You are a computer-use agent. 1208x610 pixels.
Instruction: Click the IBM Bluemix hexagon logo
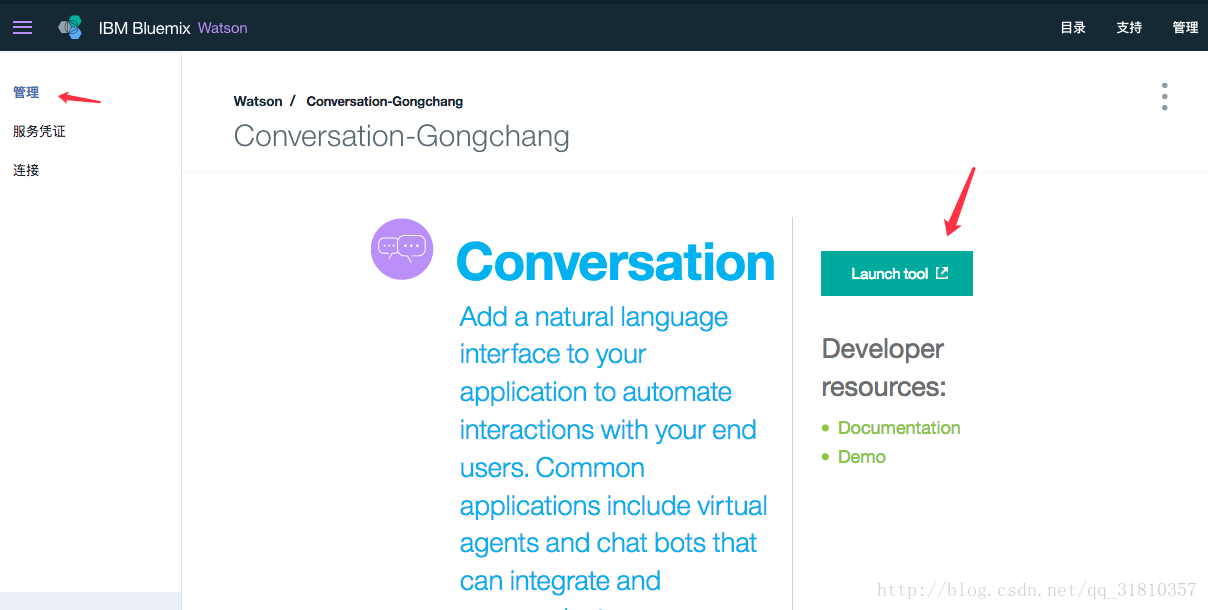pyautogui.click(x=70, y=28)
